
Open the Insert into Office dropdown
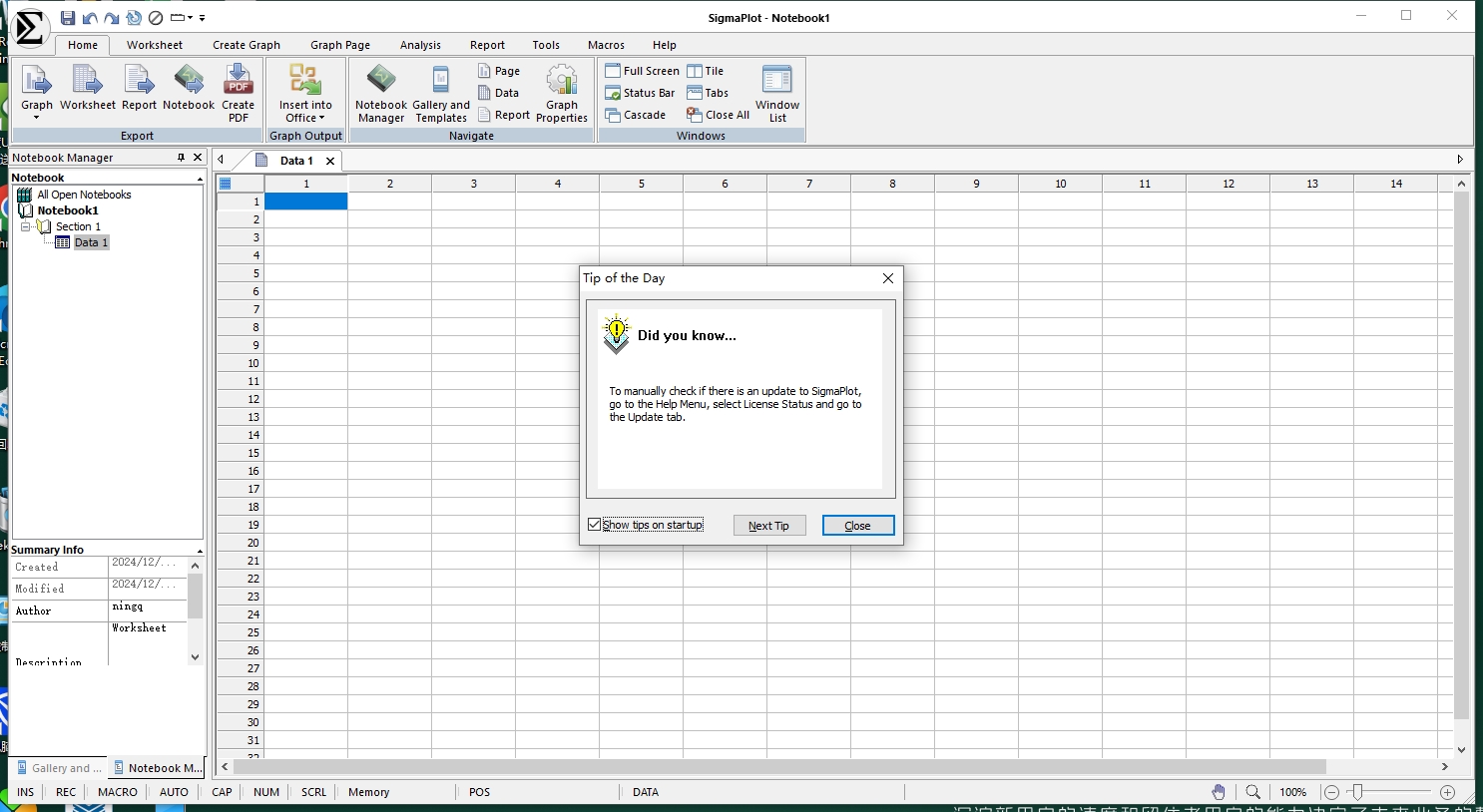pyautogui.click(x=305, y=93)
